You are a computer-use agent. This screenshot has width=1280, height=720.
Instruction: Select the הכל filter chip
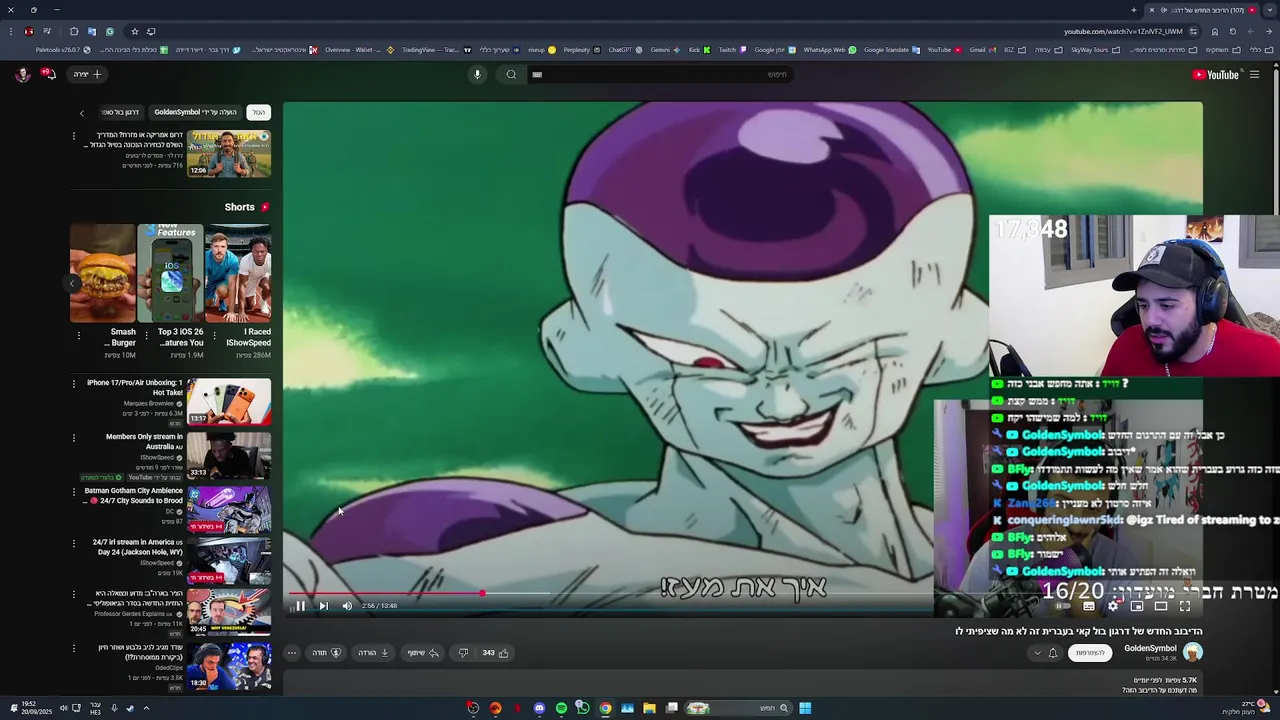pos(259,112)
